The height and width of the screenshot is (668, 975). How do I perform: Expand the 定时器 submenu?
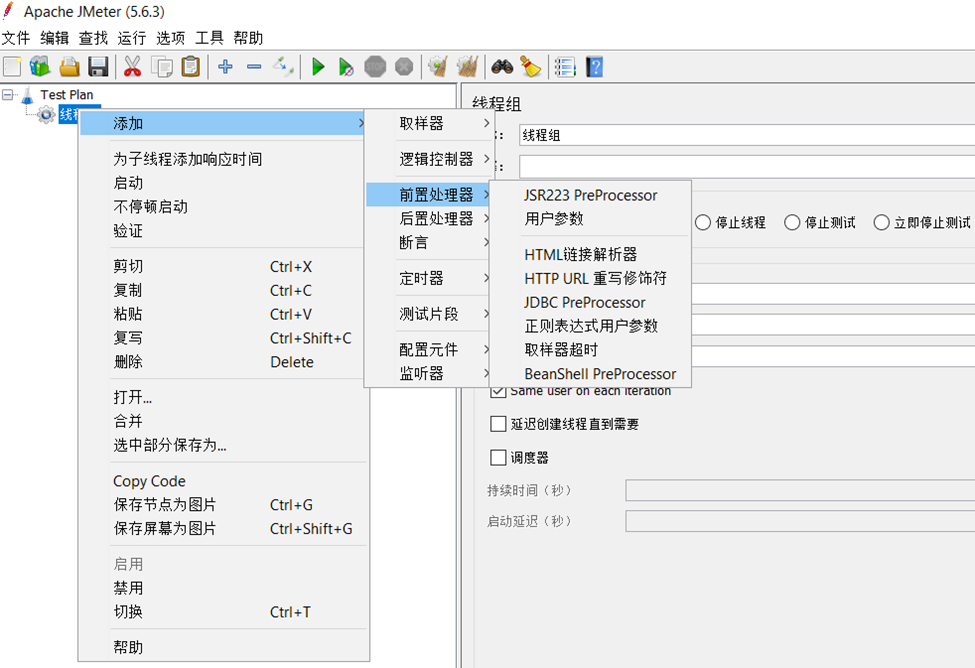429,279
